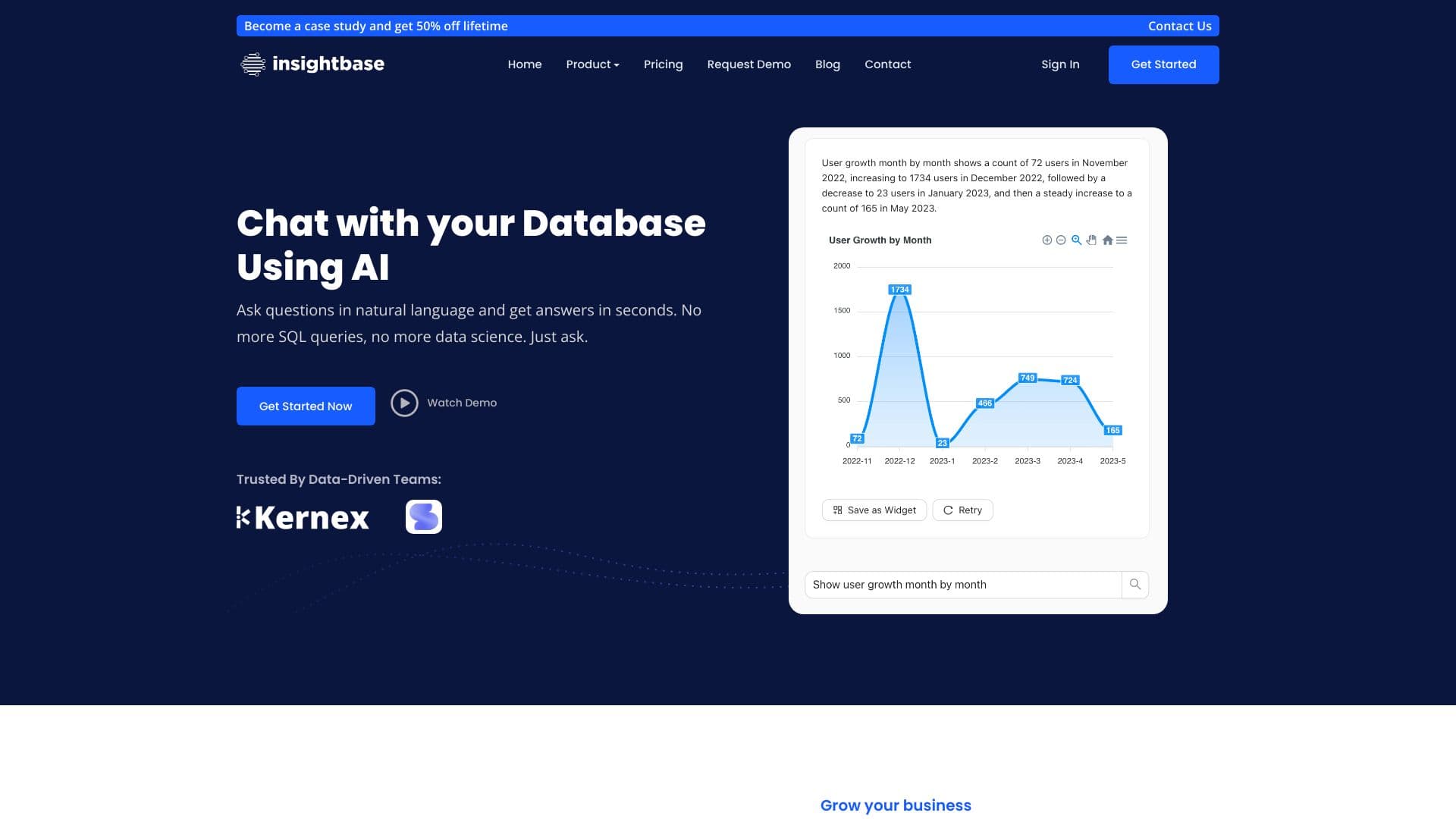Open the Pricing page from the navbar
Viewport: 1456px width, 819px height.
(664, 64)
